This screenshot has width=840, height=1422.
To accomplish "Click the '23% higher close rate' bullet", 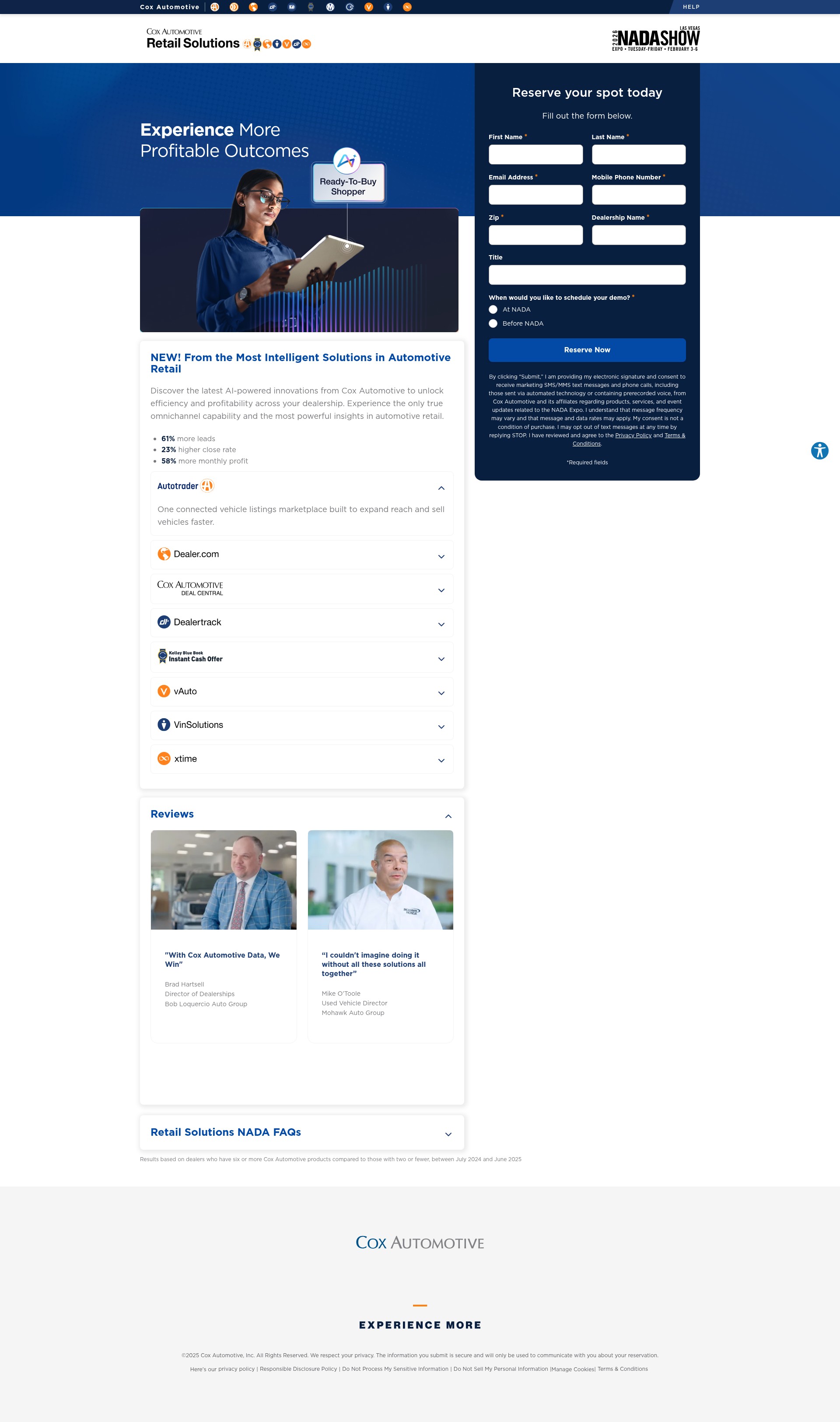I will 199,450.
